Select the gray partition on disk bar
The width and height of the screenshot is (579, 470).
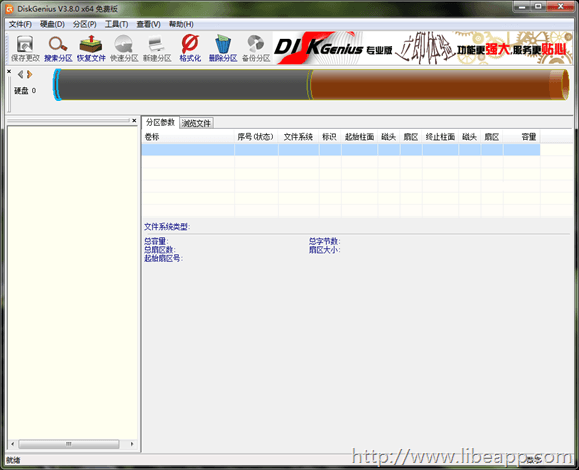pos(184,85)
